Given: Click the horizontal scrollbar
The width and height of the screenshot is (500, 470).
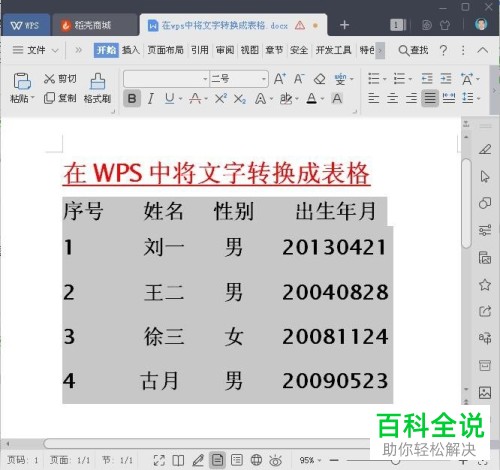Looking at the screenshot, I should [x=207, y=443].
